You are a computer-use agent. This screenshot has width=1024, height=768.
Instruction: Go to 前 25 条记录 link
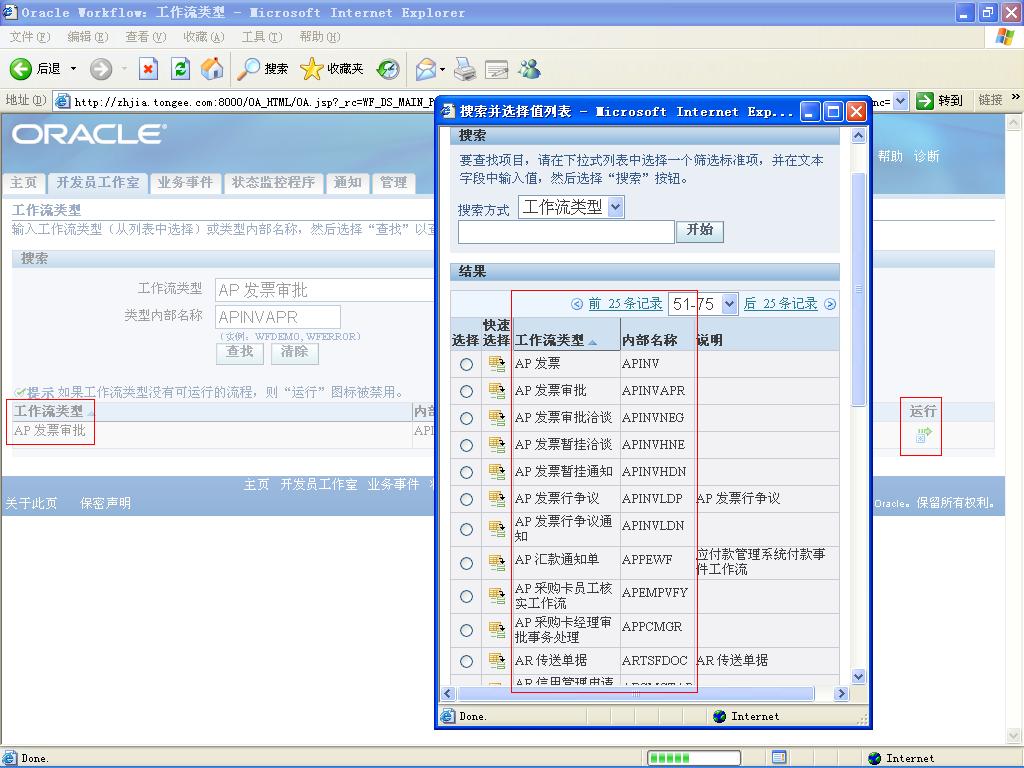pyautogui.click(x=625, y=304)
